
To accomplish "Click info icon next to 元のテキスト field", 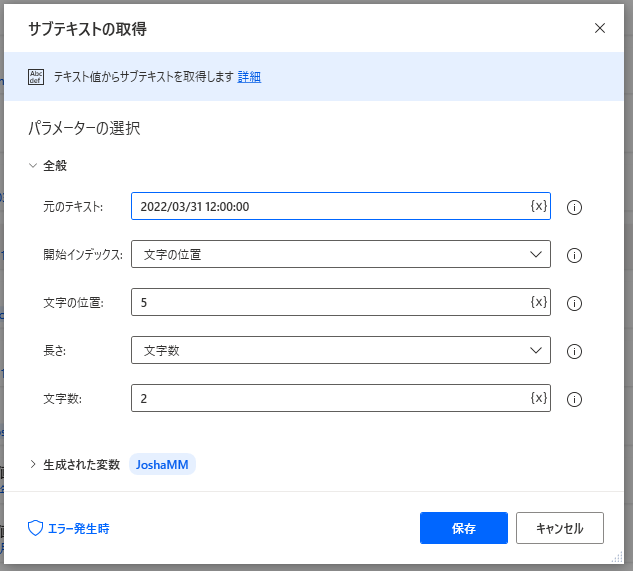I will click(x=574, y=207).
